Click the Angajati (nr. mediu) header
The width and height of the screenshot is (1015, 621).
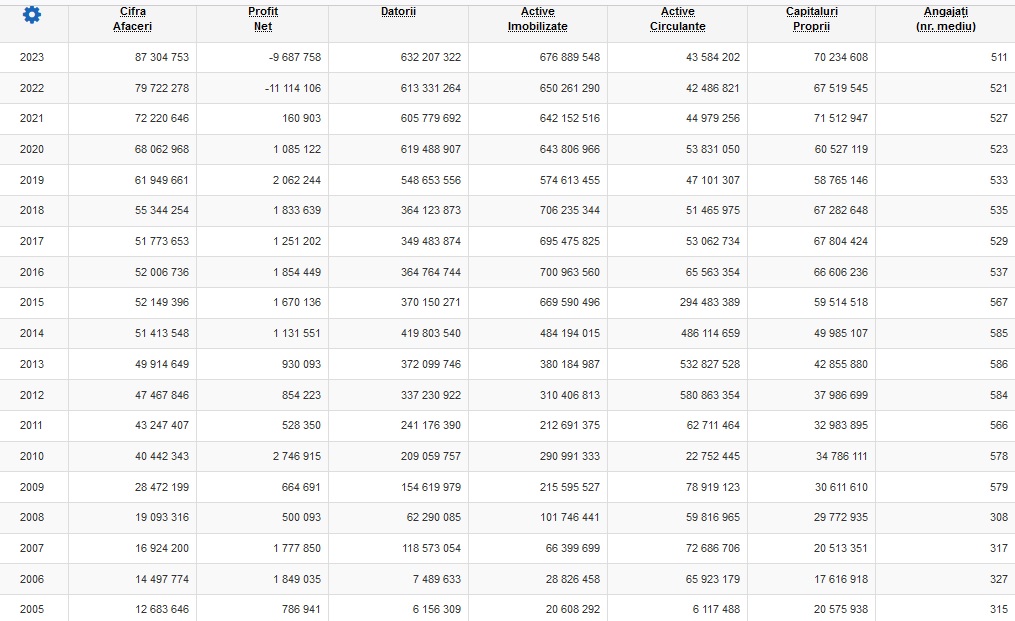point(946,19)
